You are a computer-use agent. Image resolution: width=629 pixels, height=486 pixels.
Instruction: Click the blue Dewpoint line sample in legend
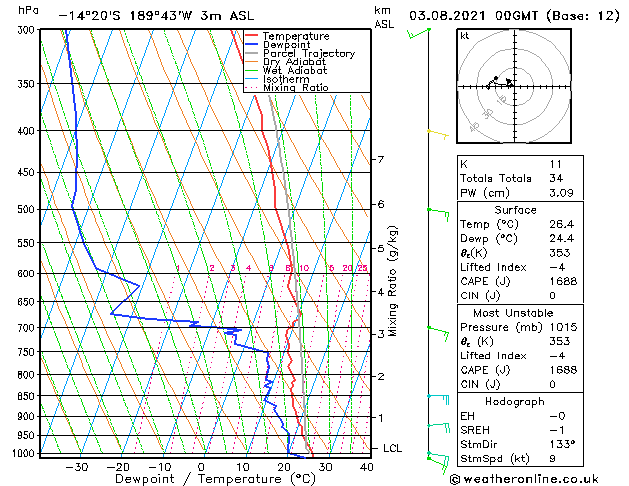pyautogui.click(x=251, y=45)
